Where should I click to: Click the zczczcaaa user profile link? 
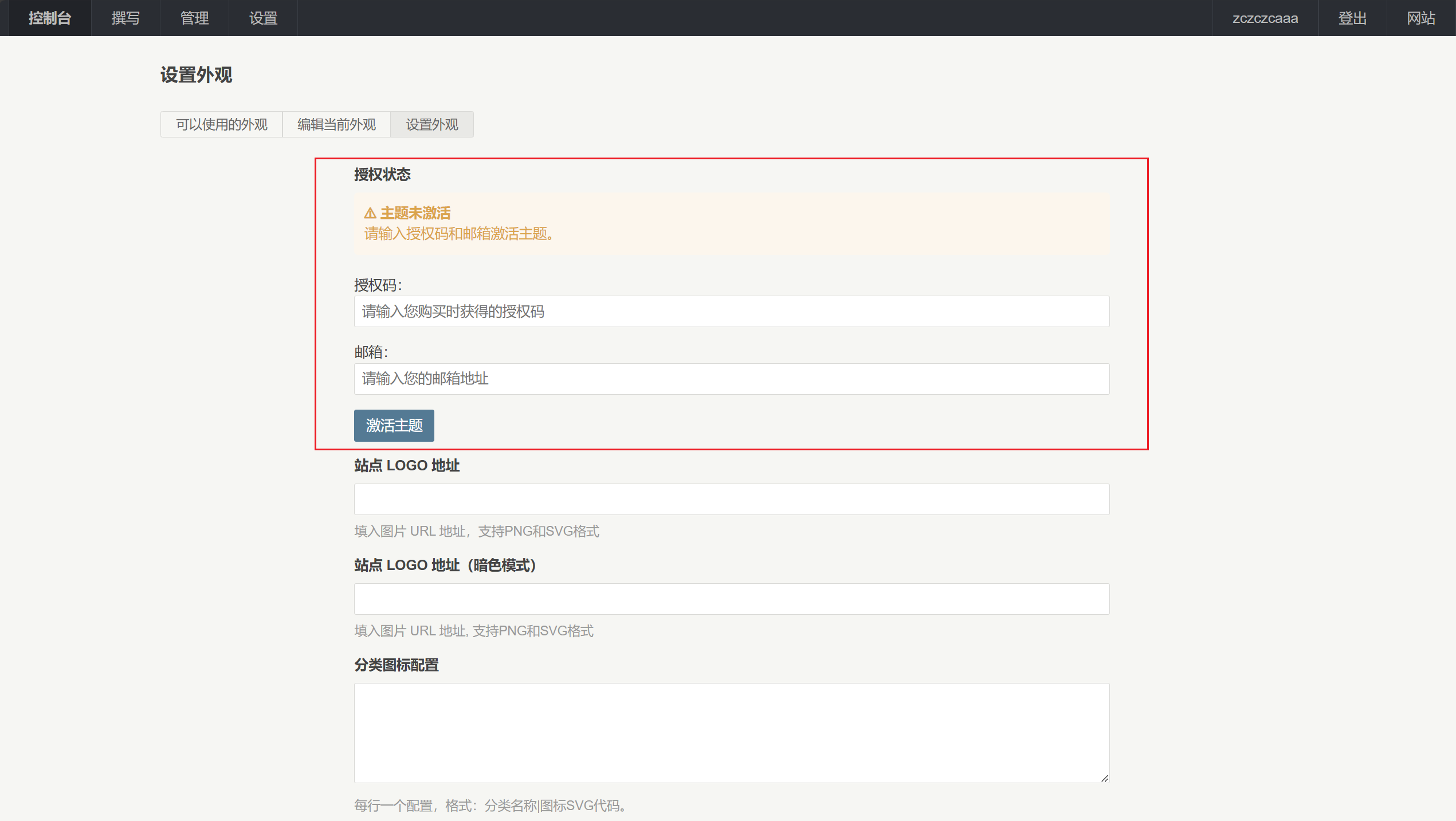[x=1265, y=18]
